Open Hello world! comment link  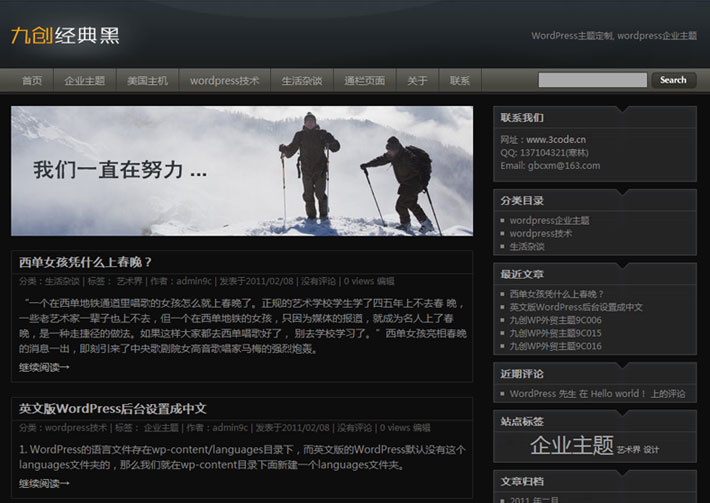[x=618, y=394]
